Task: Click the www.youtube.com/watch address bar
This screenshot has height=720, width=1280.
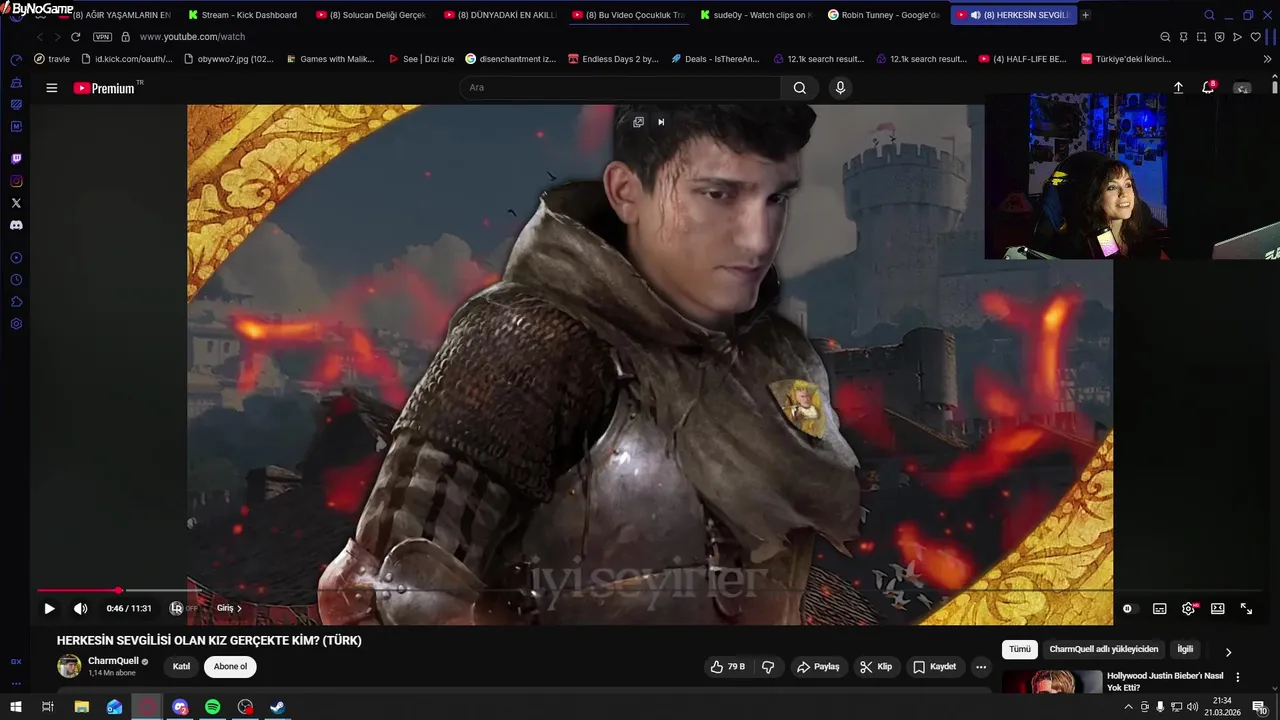Action: point(192,37)
